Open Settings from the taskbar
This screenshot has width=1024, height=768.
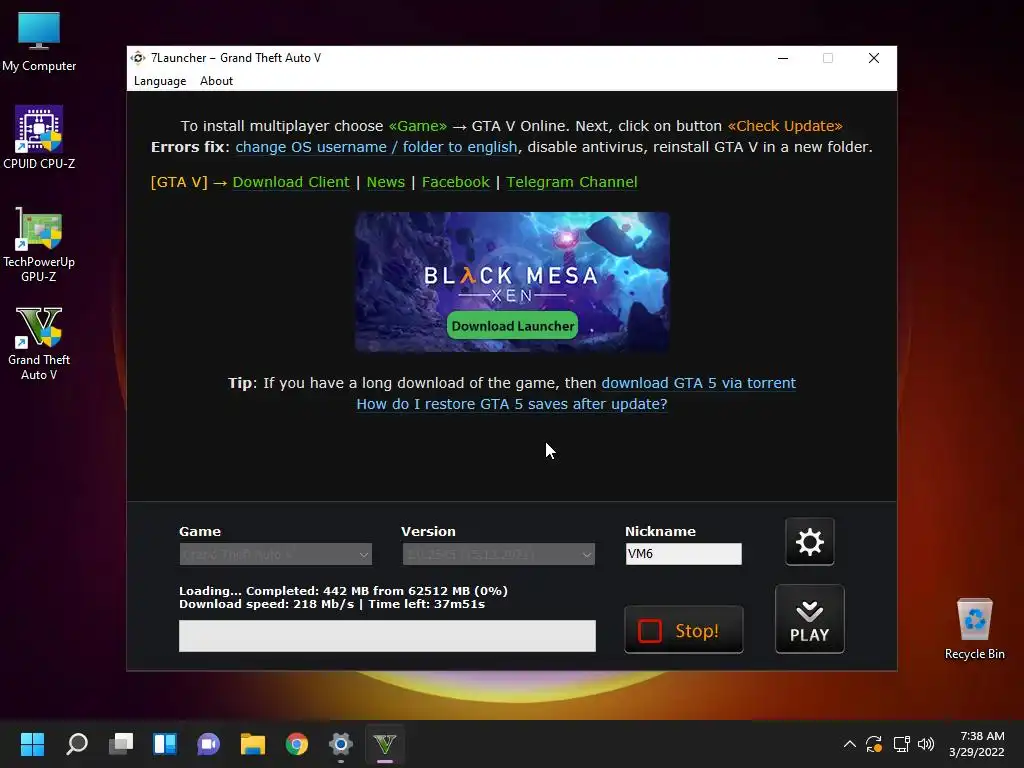tap(341, 744)
